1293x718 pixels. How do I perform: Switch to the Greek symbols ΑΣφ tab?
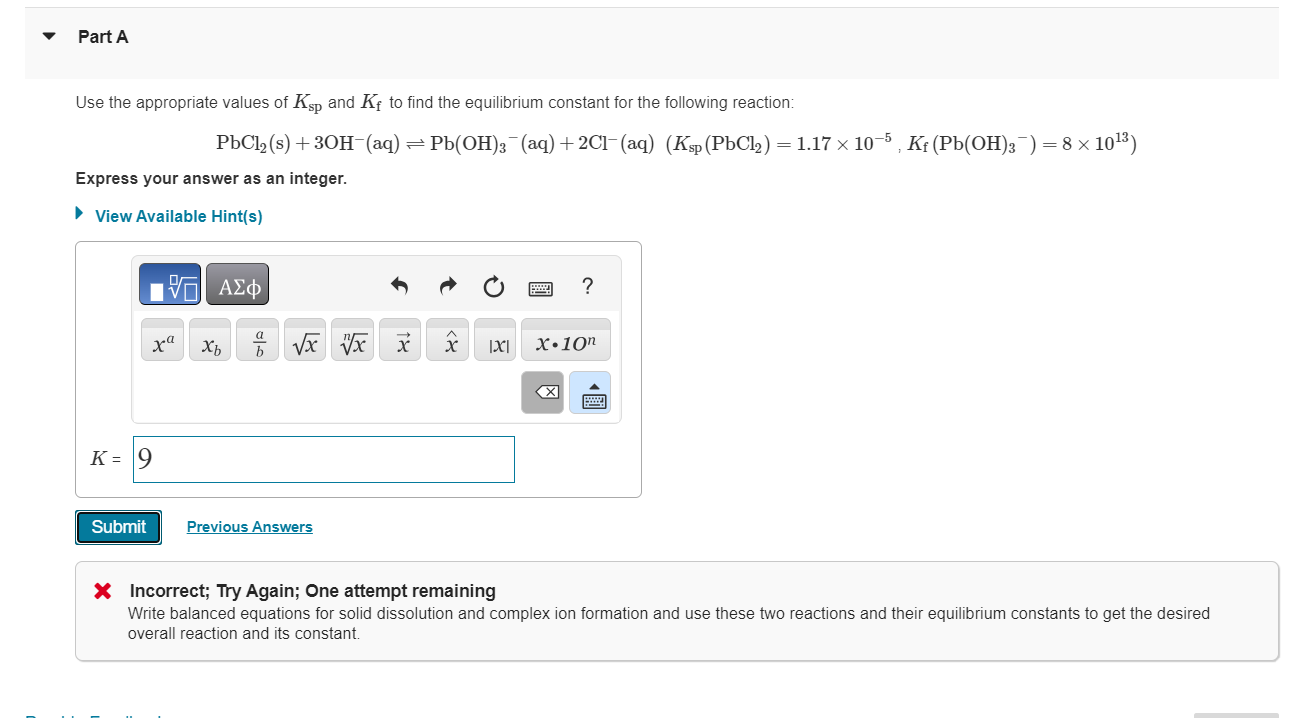coord(237,285)
